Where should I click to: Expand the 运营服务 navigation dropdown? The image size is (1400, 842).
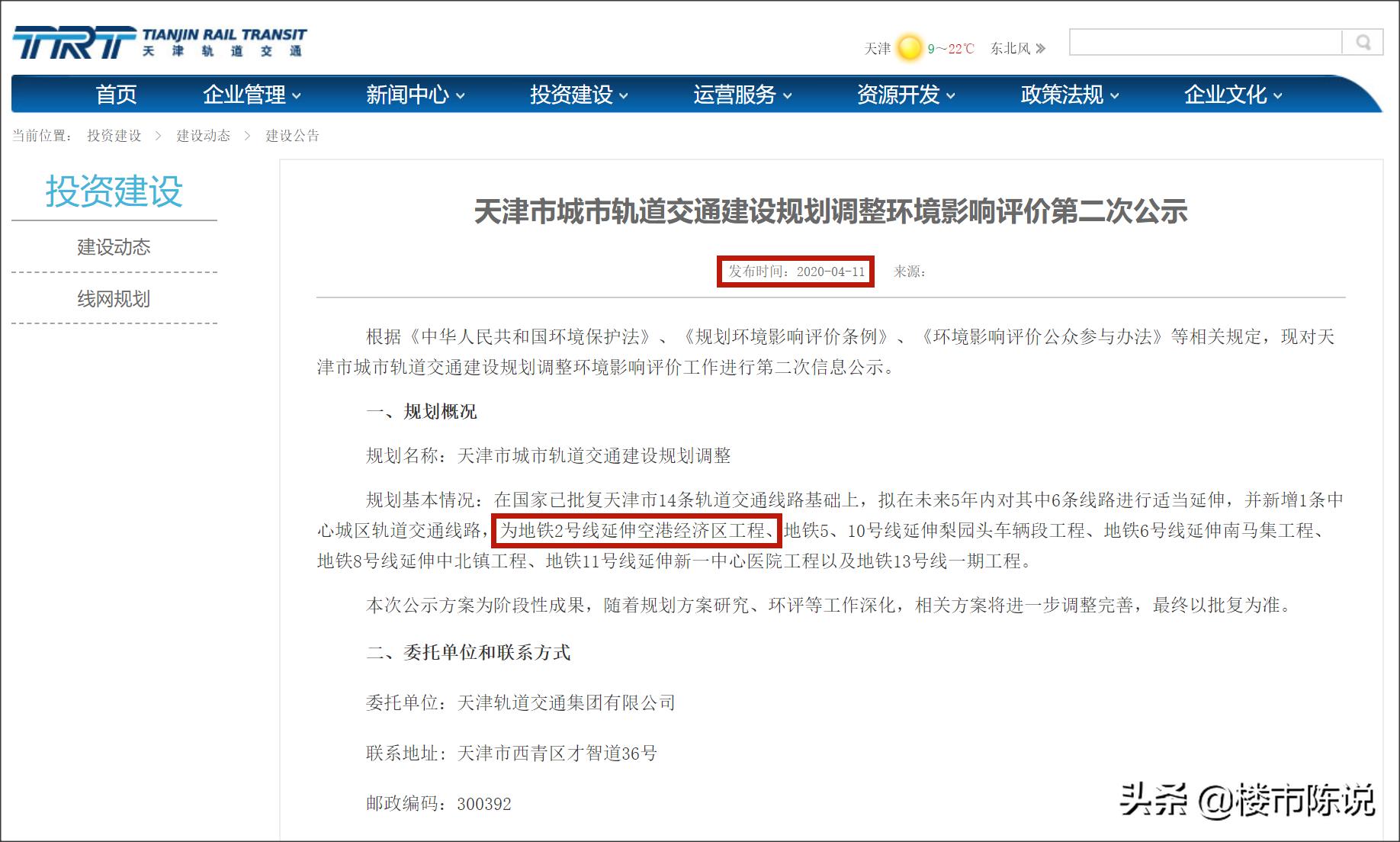point(739,95)
